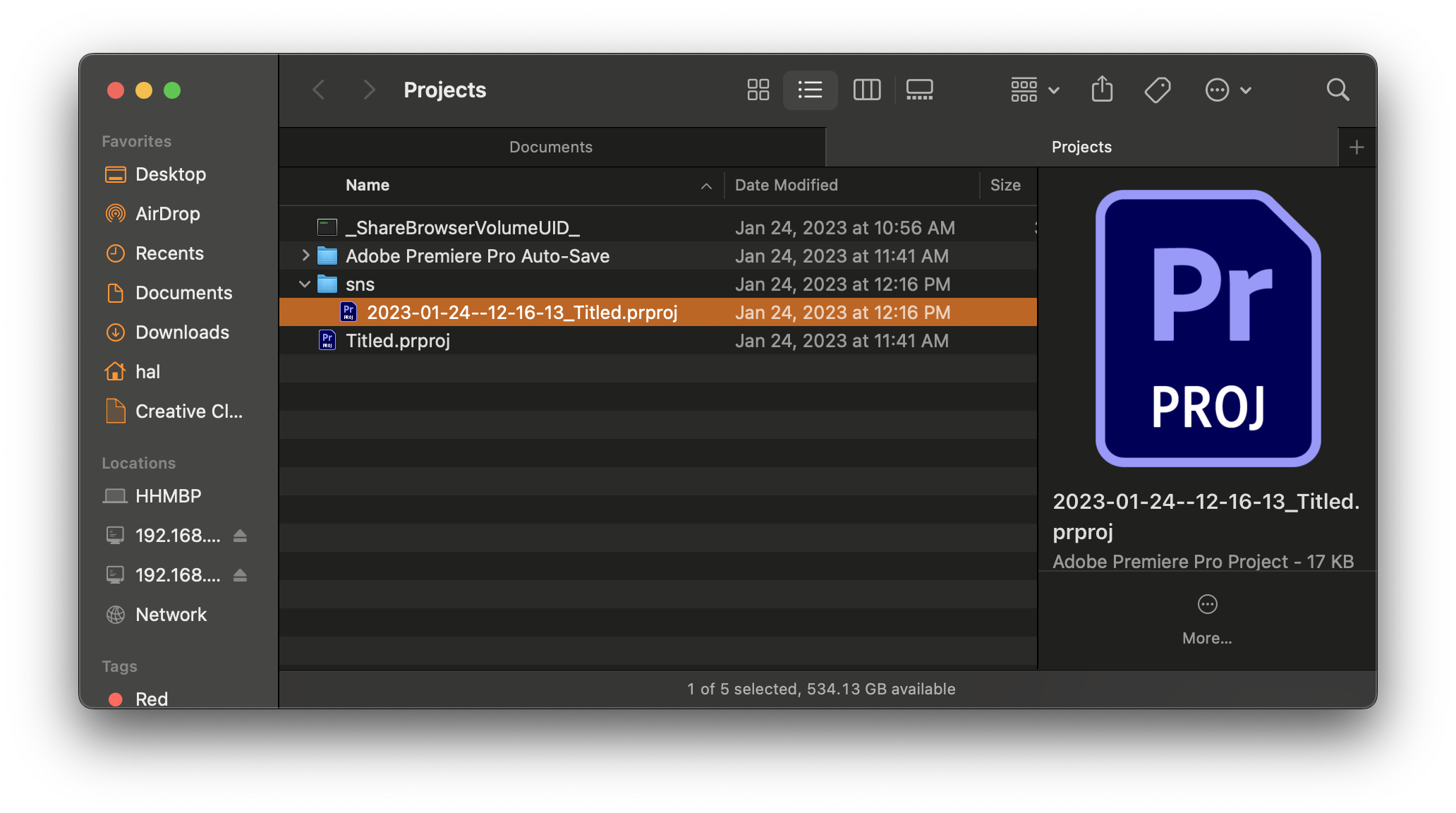
Task: Add a new tab with plus button
Action: coord(1357,147)
